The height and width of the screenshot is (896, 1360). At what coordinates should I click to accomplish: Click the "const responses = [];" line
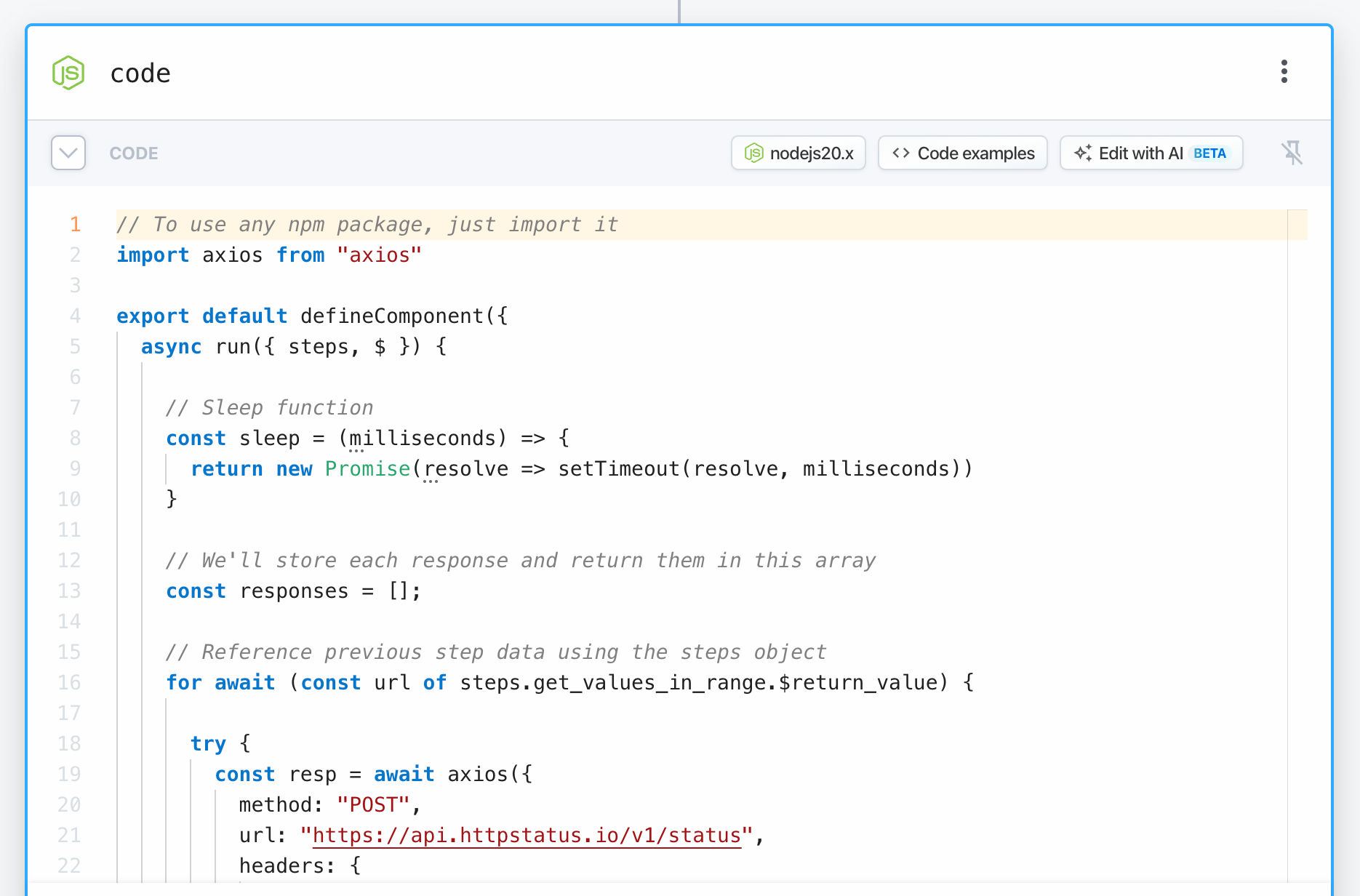tap(294, 591)
